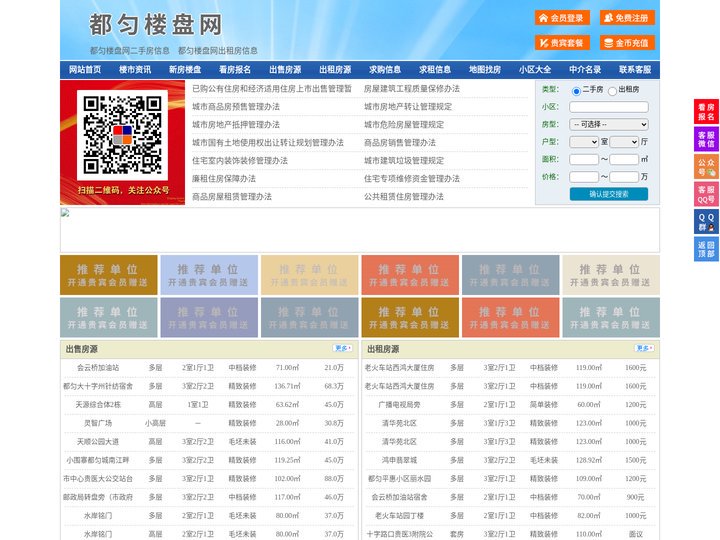This screenshot has height=540, width=720.
Task: Click the QR code banner image
Action: click(x=123, y=142)
